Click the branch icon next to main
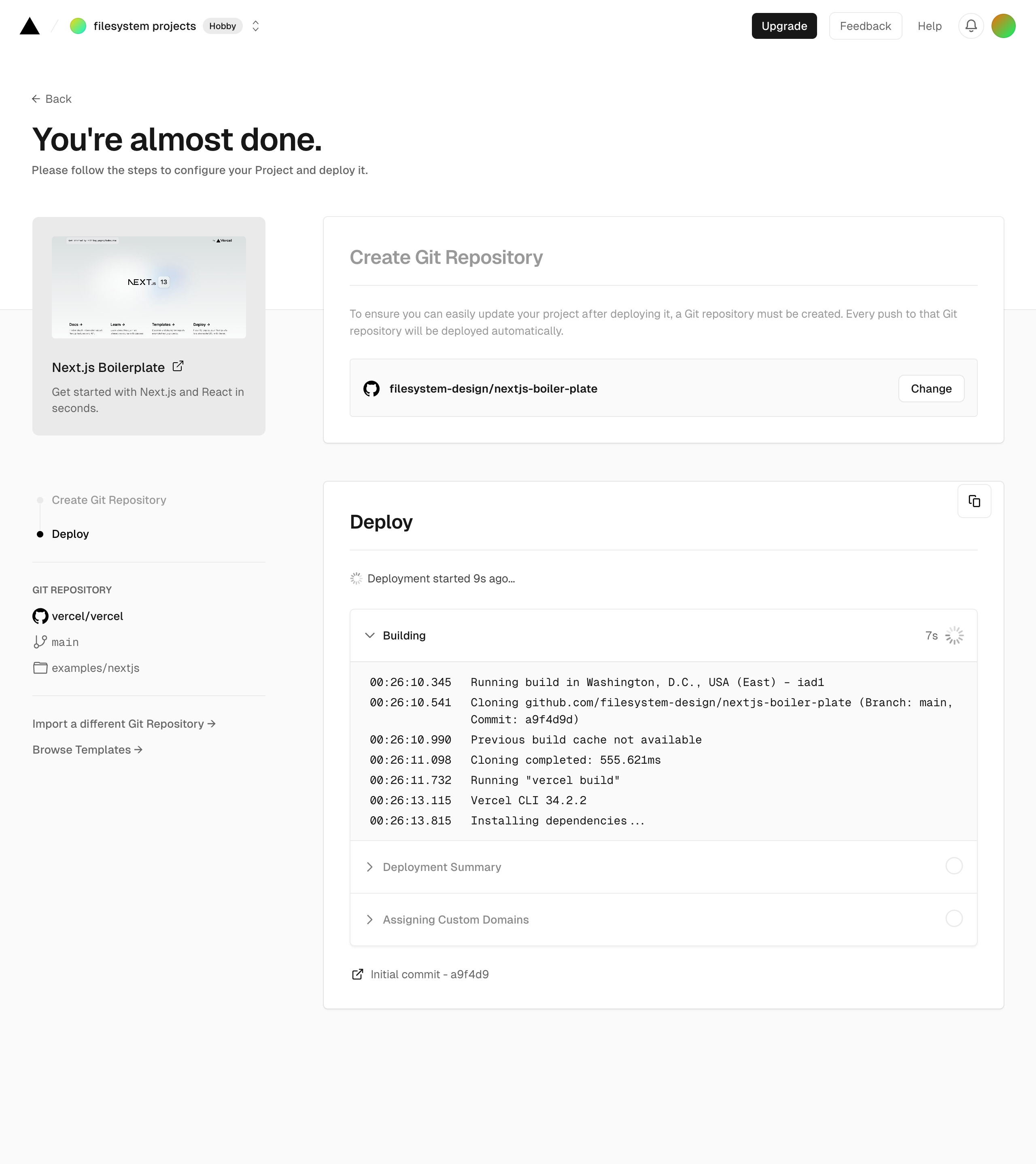This screenshot has width=1036, height=1164. [40, 642]
